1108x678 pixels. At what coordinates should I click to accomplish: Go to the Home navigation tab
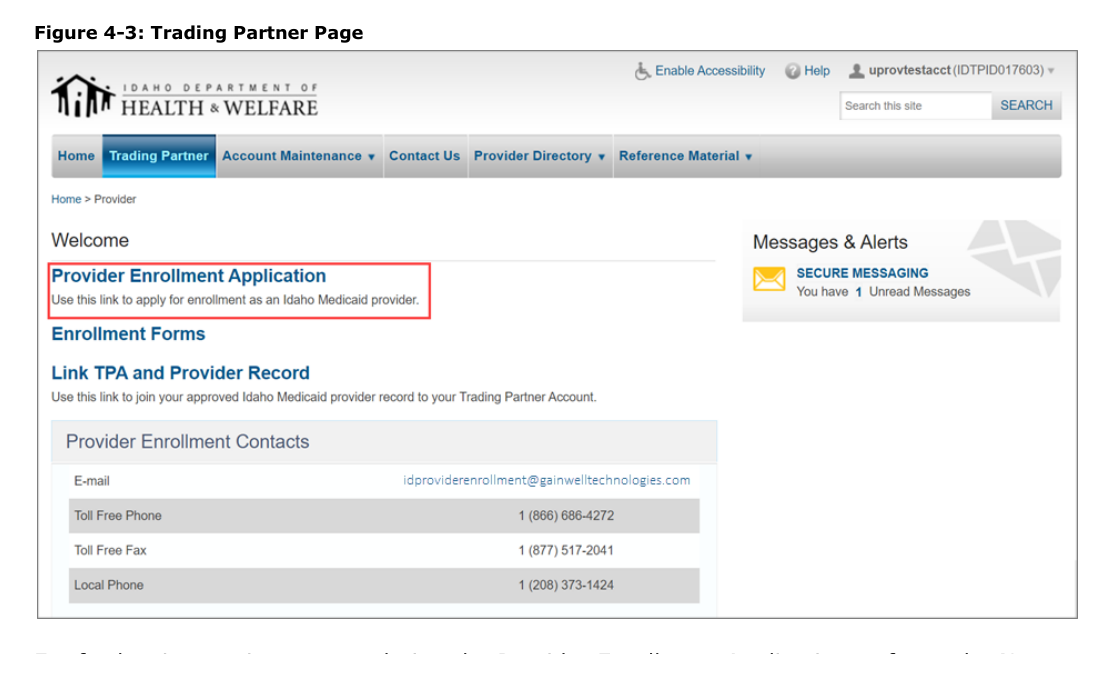click(76, 156)
